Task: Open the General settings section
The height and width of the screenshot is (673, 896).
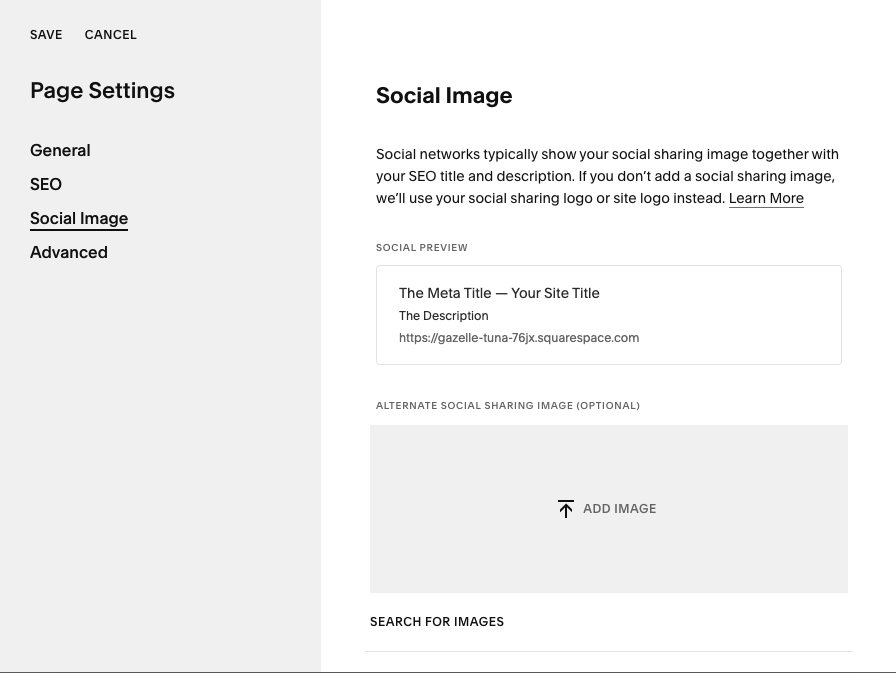Action: [x=60, y=150]
